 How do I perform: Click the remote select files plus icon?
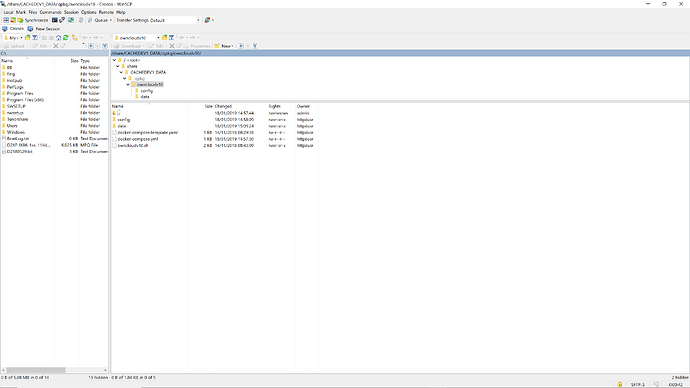coord(241,46)
